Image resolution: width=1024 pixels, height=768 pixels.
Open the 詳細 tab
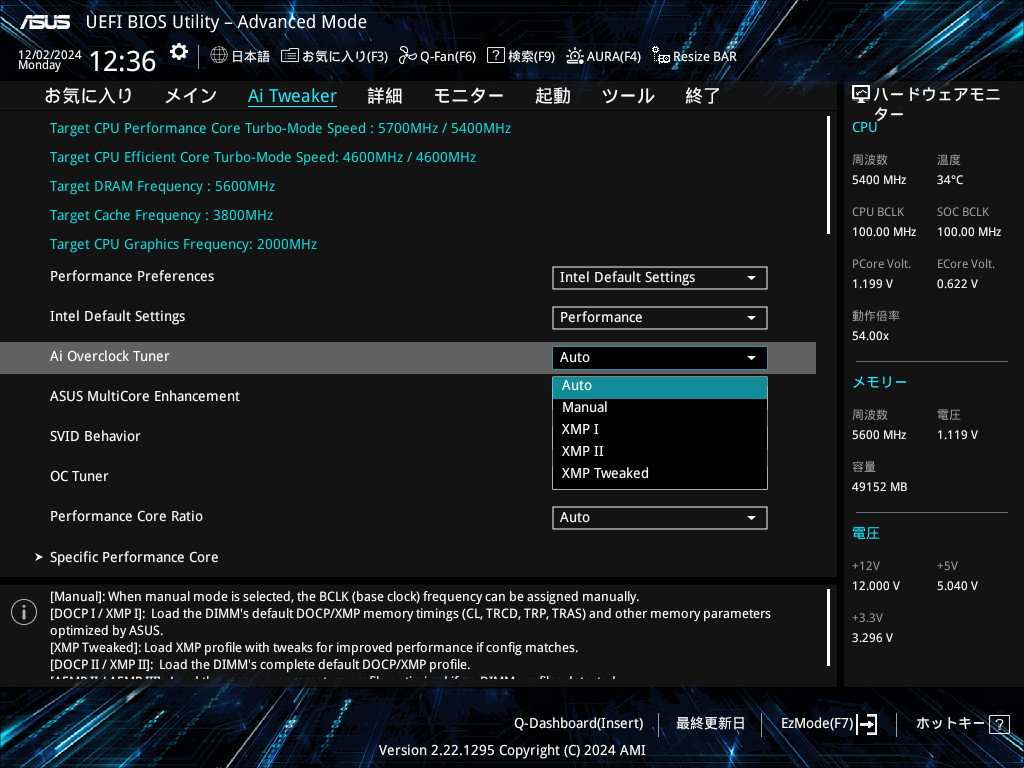385,96
